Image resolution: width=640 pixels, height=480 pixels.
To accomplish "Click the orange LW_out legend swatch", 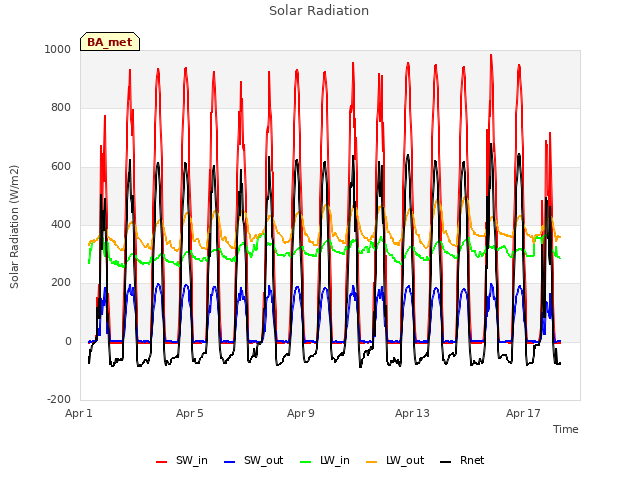I will click(x=372, y=462).
